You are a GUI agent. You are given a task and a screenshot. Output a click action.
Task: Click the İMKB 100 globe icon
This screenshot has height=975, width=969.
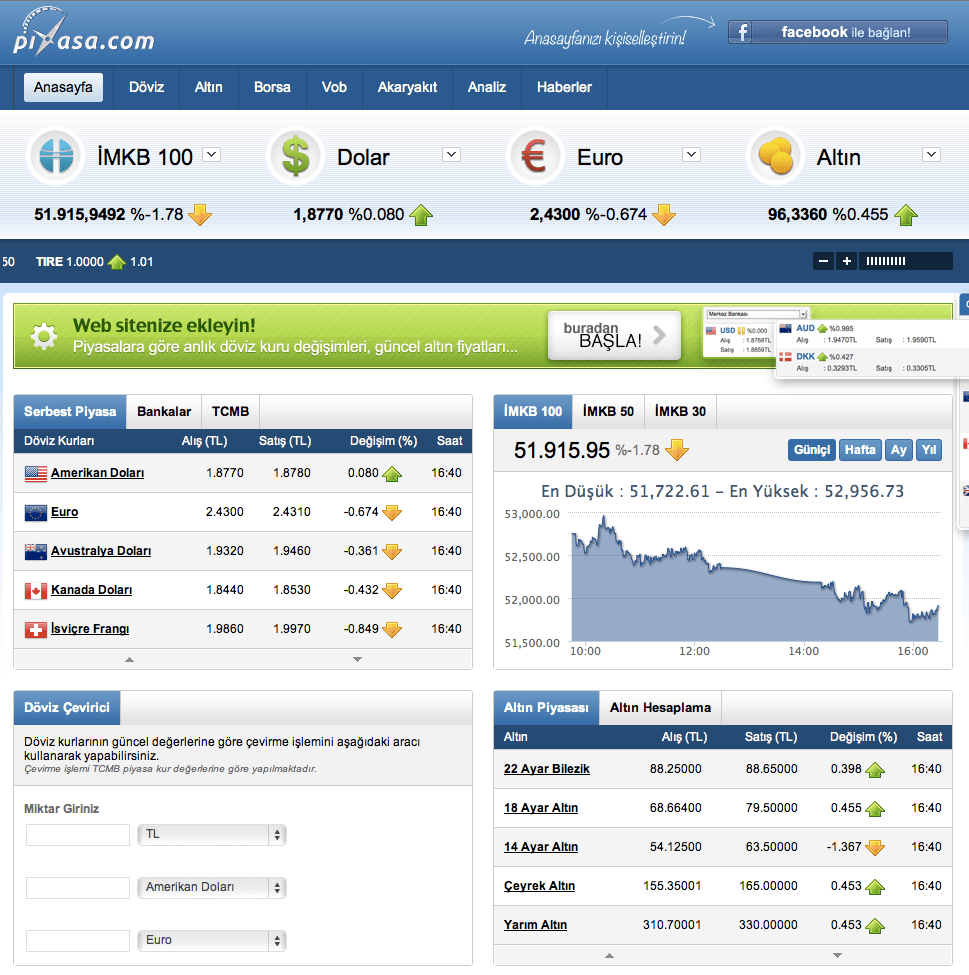[56, 157]
